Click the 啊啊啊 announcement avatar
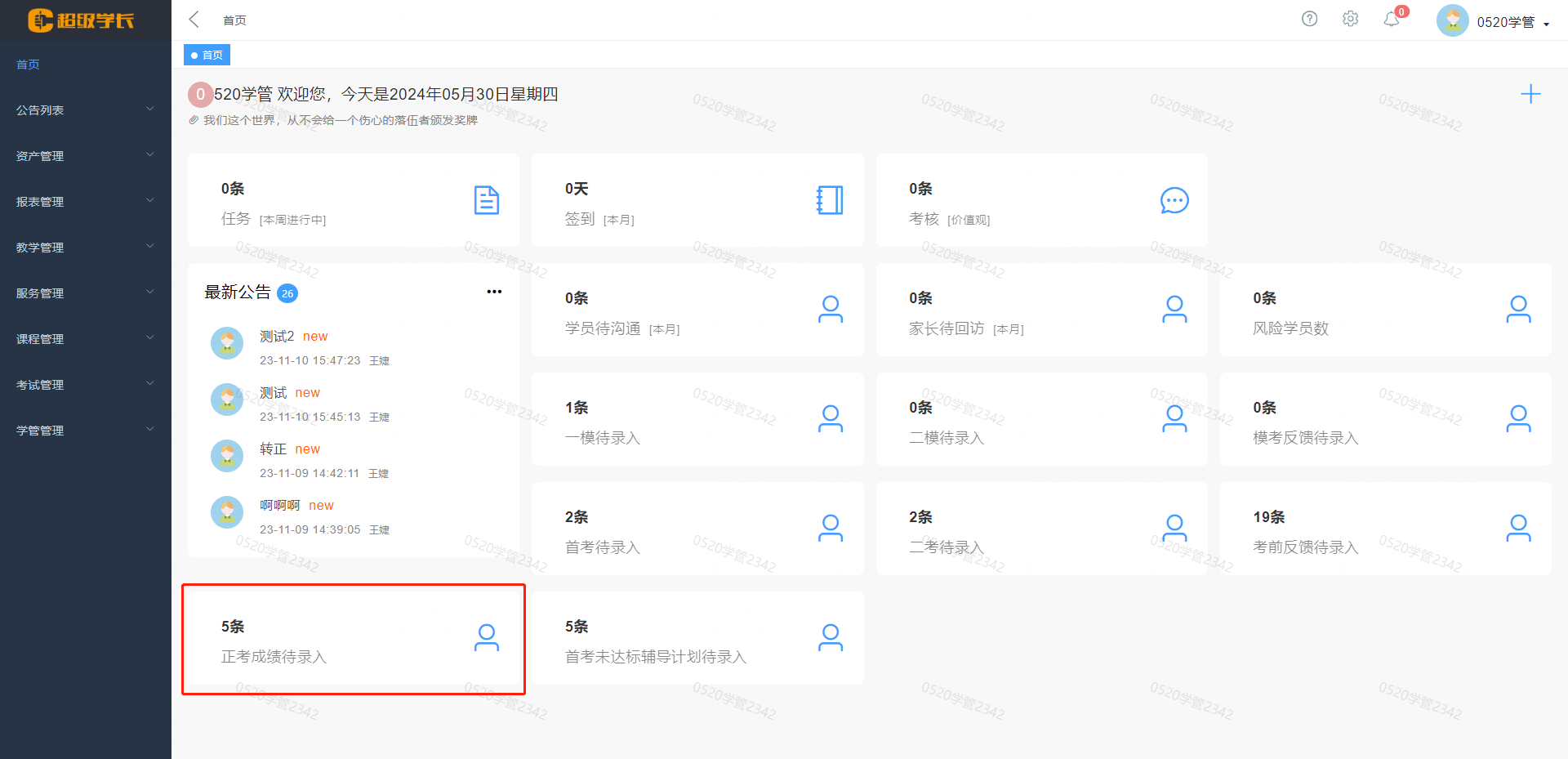This screenshot has width=1568, height=759. [227, 512]
